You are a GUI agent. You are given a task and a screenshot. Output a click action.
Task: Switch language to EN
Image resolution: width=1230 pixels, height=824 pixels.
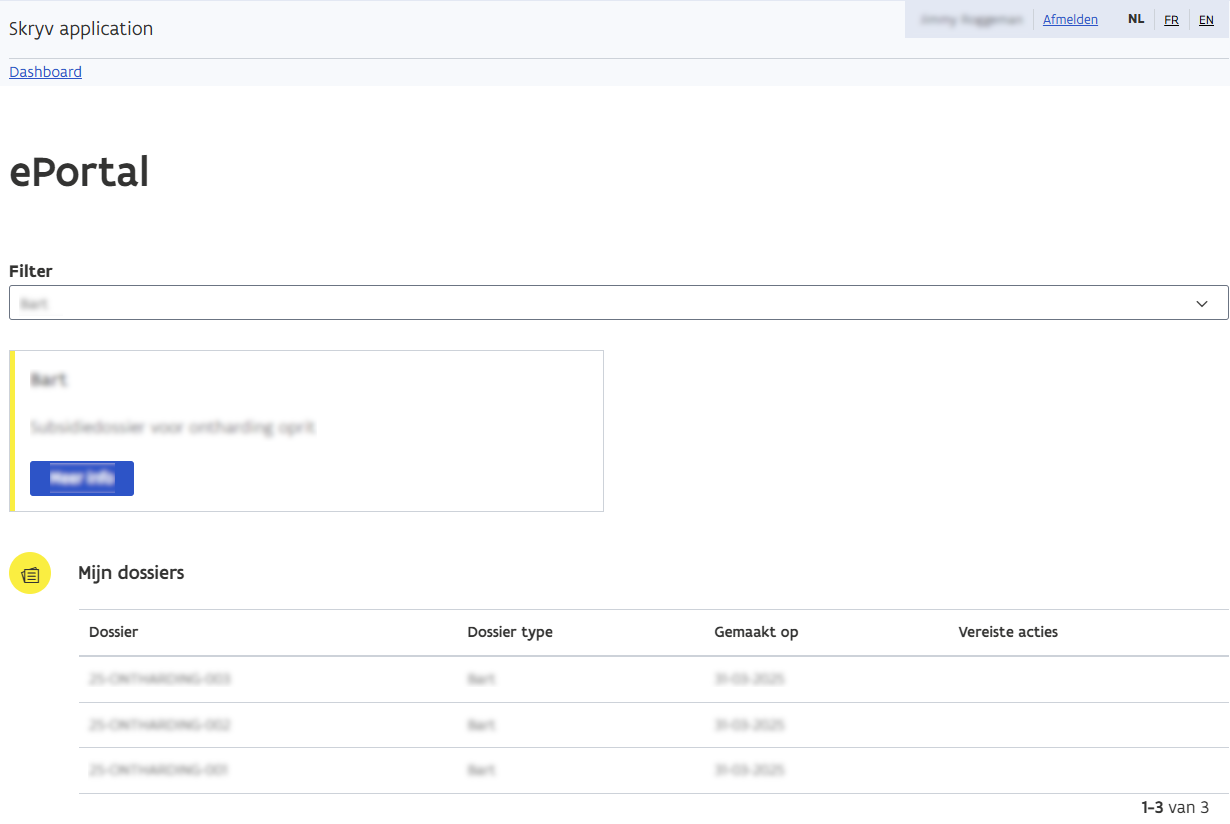click(x=1206, y=20)
